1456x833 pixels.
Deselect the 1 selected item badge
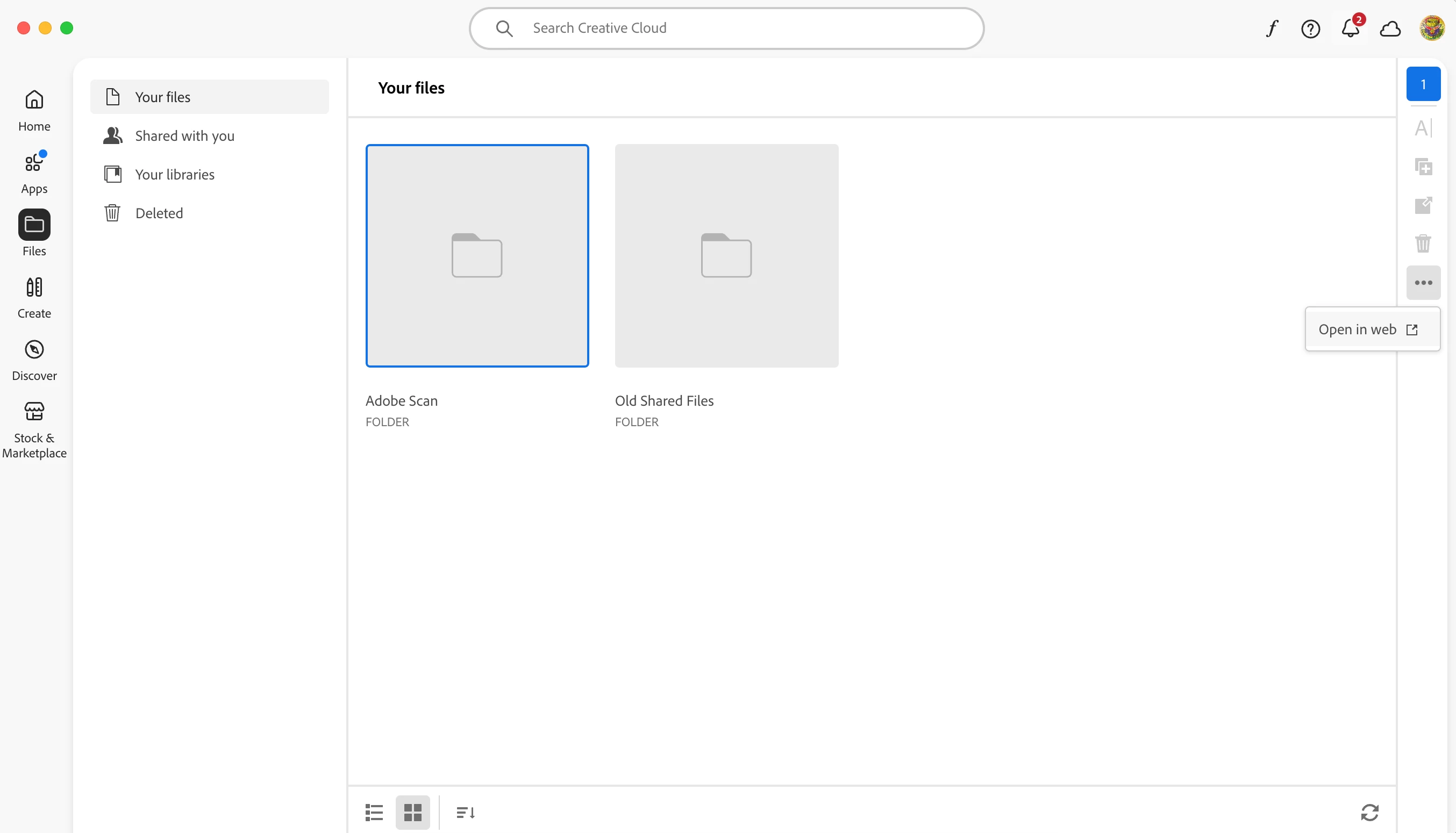pos(1423,84)
